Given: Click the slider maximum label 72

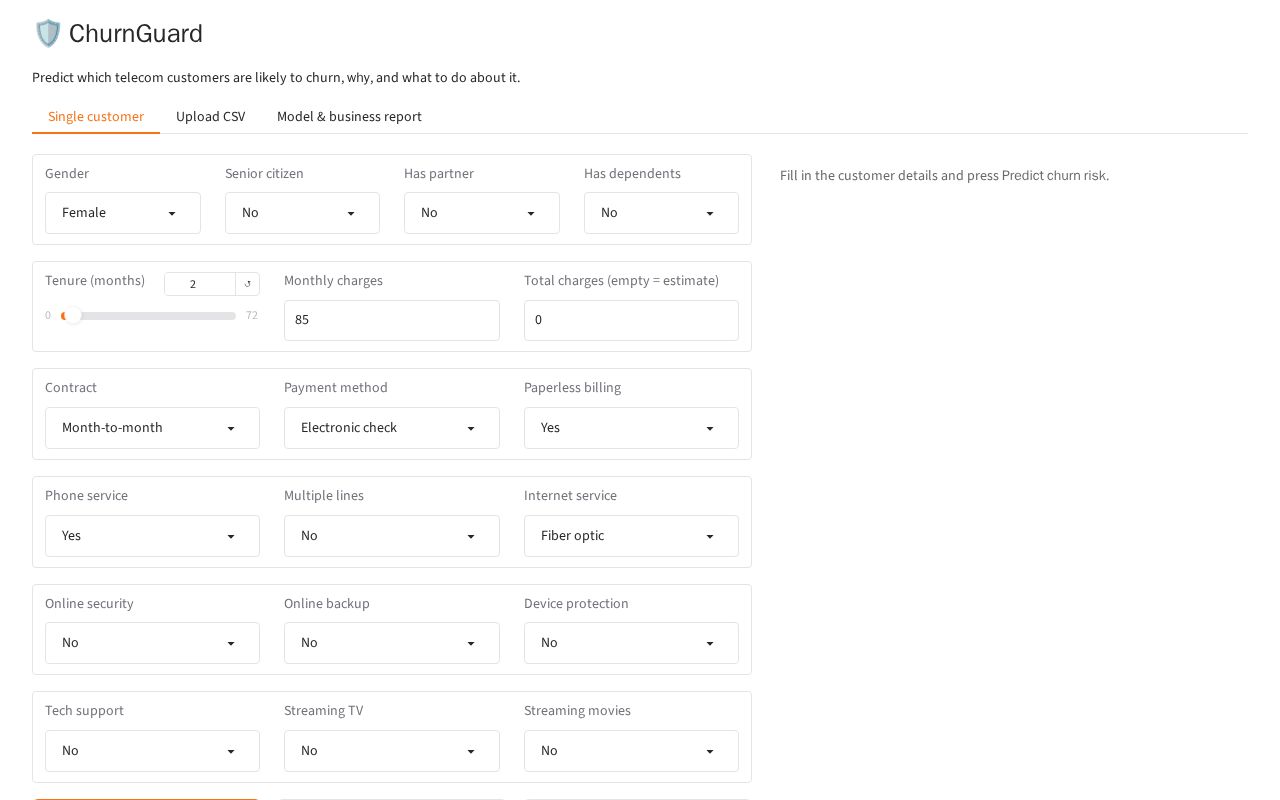Looking at the screenshot, I should (x=252, y=316).
